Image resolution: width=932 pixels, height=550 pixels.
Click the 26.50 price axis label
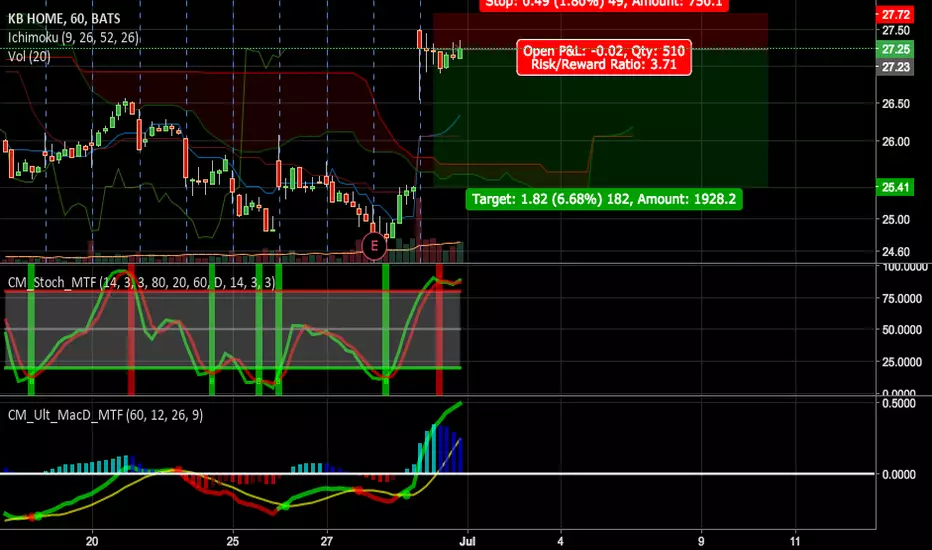pos(896,104)
